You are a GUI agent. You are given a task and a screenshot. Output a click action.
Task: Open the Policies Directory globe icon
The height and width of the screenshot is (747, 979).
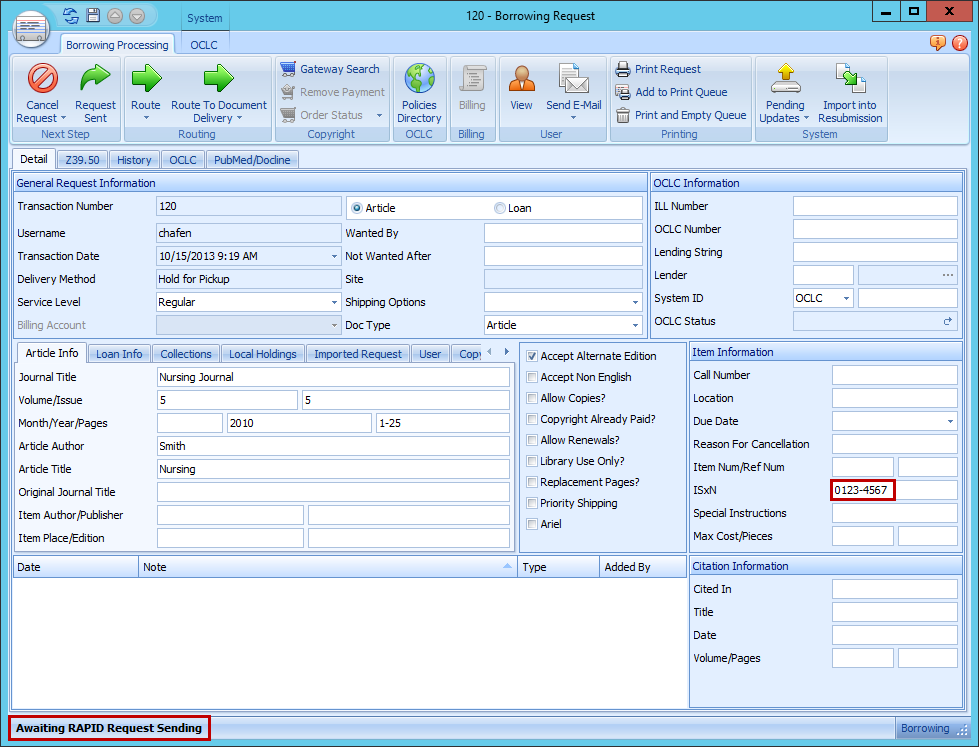419,79
